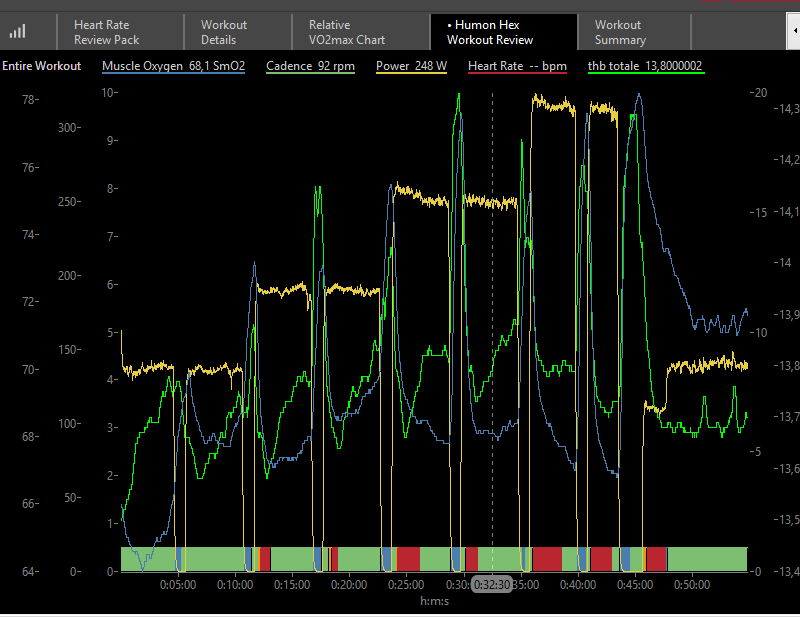Select the Humon Hex Workout Review tab
This screenshot has width=800, height=617.
coord(490,32)
